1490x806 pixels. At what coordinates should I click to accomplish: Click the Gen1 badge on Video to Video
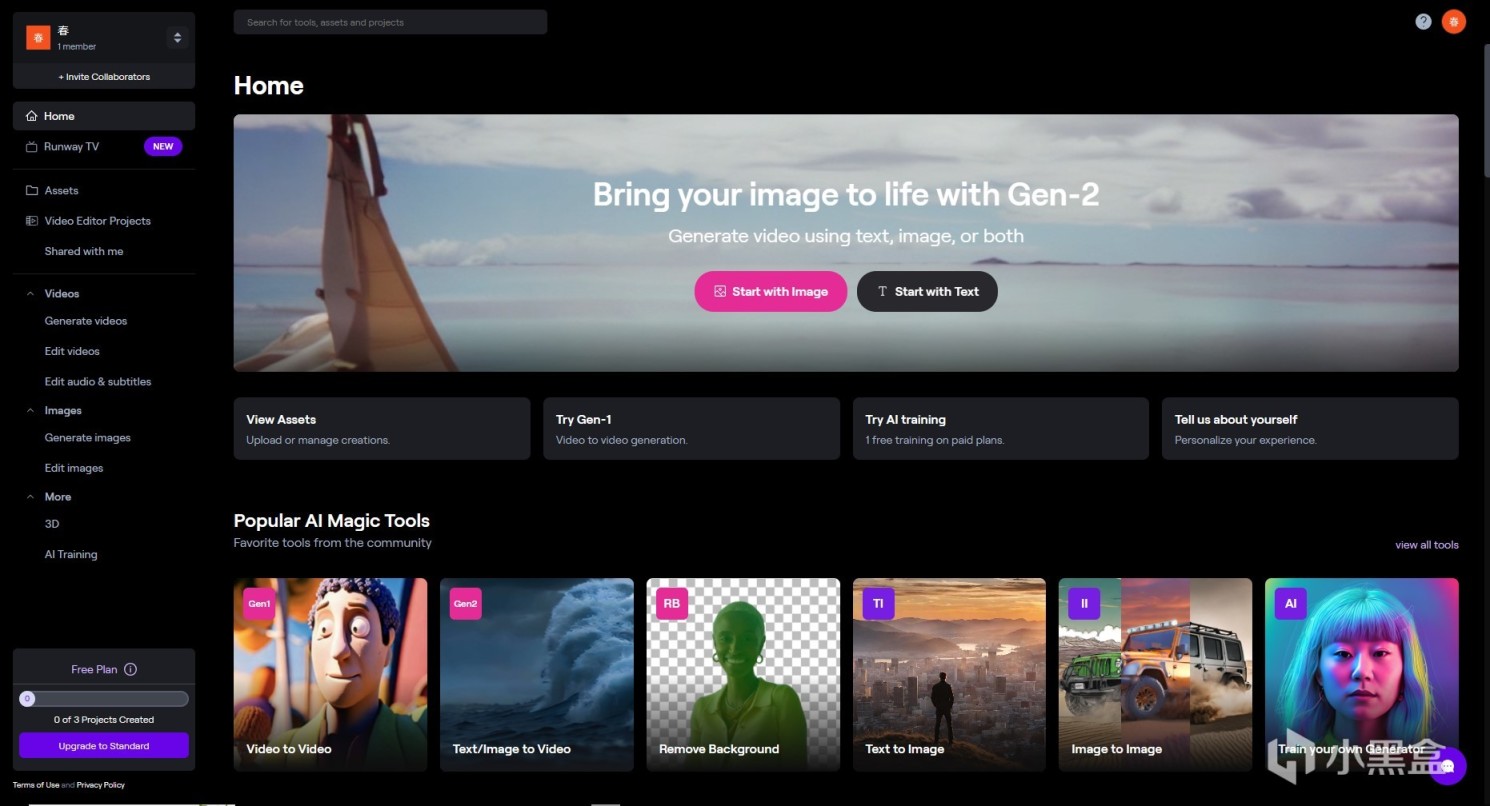coord(259,604)
